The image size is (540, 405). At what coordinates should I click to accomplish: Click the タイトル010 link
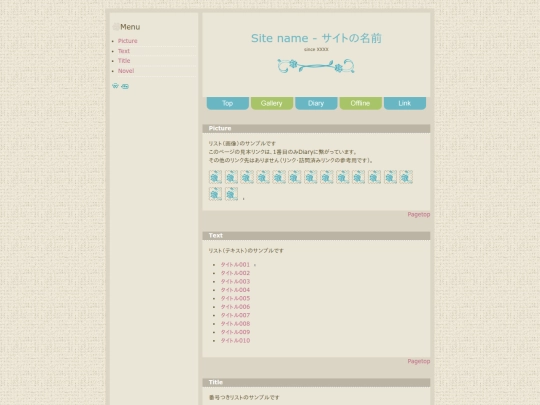pos(235,341)
